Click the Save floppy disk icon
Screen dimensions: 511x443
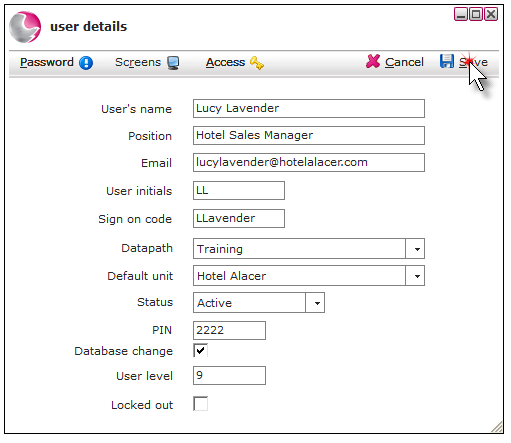[447, 61]
